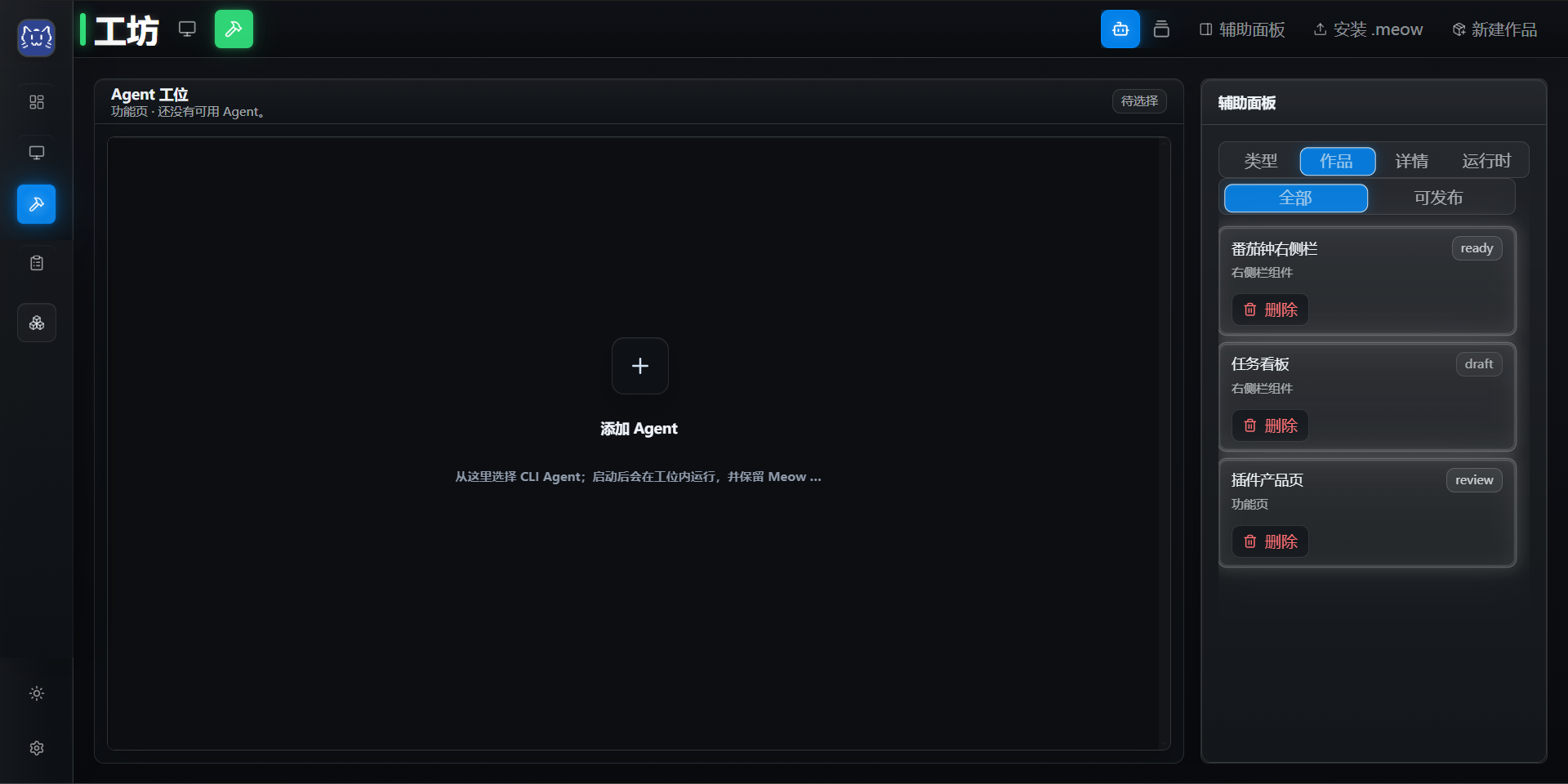Toggle the sun theme icon

click(37, 693)
